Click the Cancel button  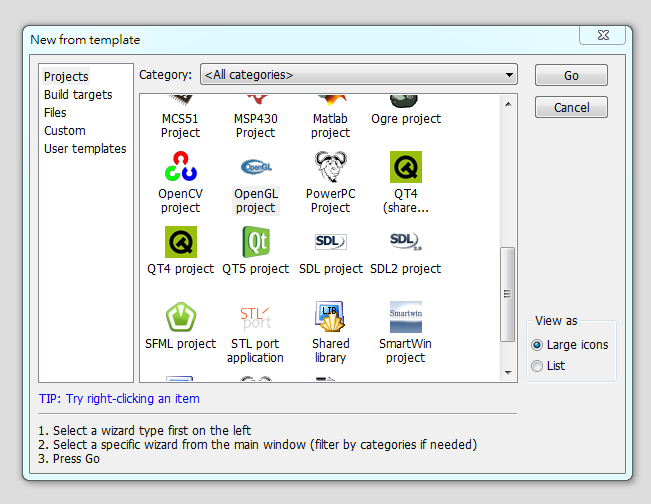pyautogui.click(x=571, y=108)
